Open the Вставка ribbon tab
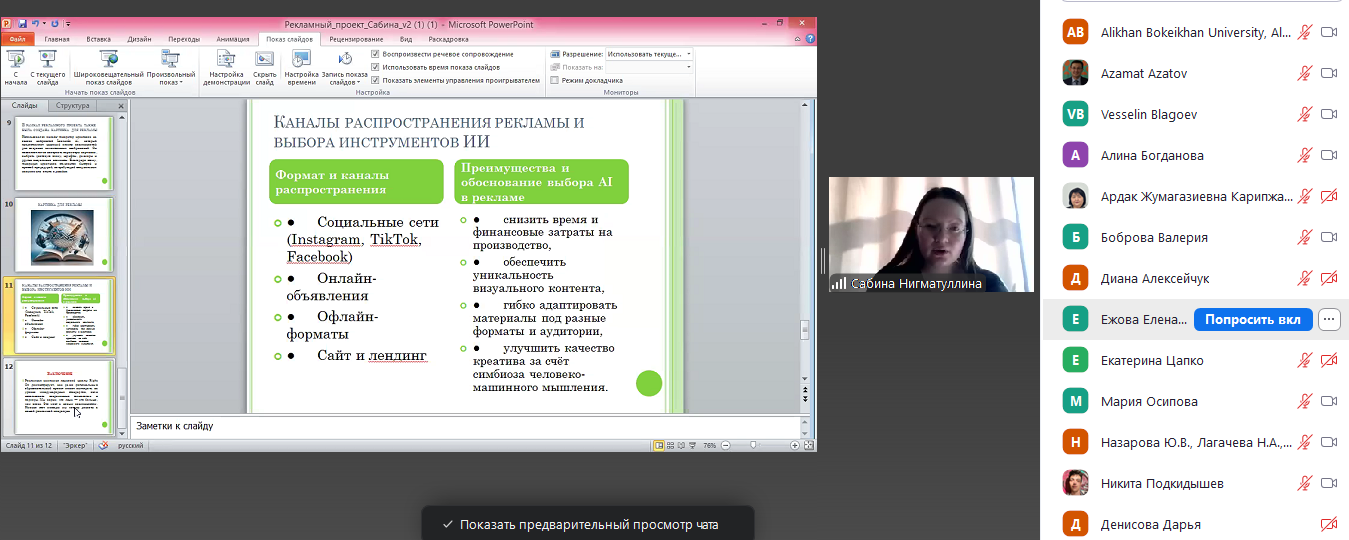Viewport: 1349px width, 540px height. click(98, 39)
